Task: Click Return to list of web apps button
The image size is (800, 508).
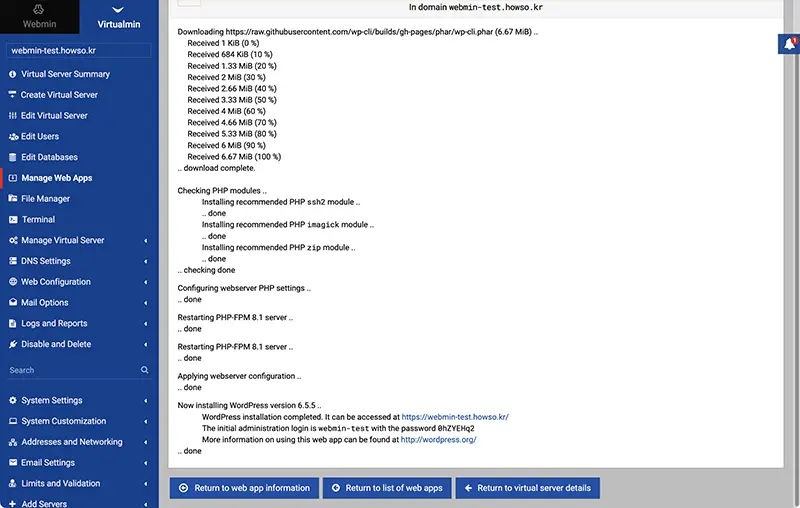Action: coord(387,488)
